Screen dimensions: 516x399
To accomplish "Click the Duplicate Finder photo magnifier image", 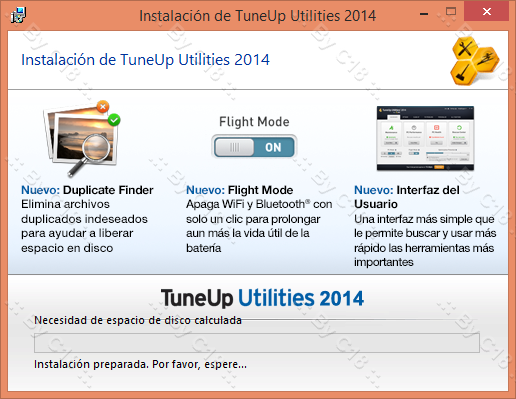I will click(82, 138).
